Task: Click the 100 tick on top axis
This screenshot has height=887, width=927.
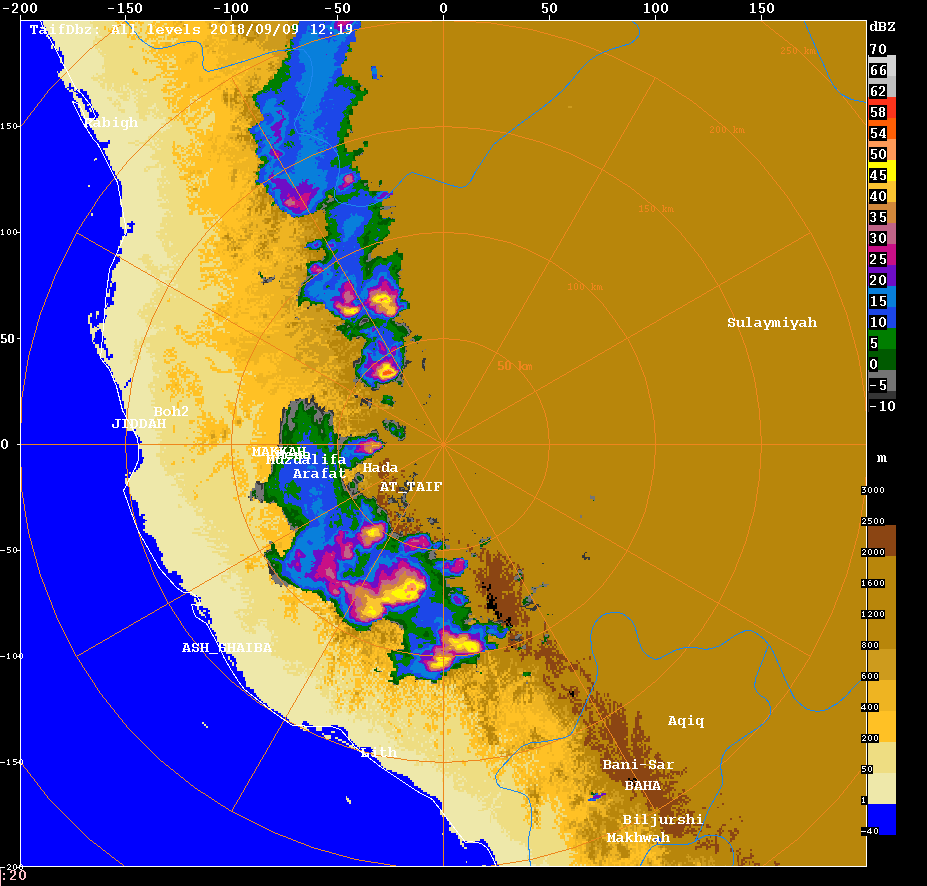Action: coord(656,8)
